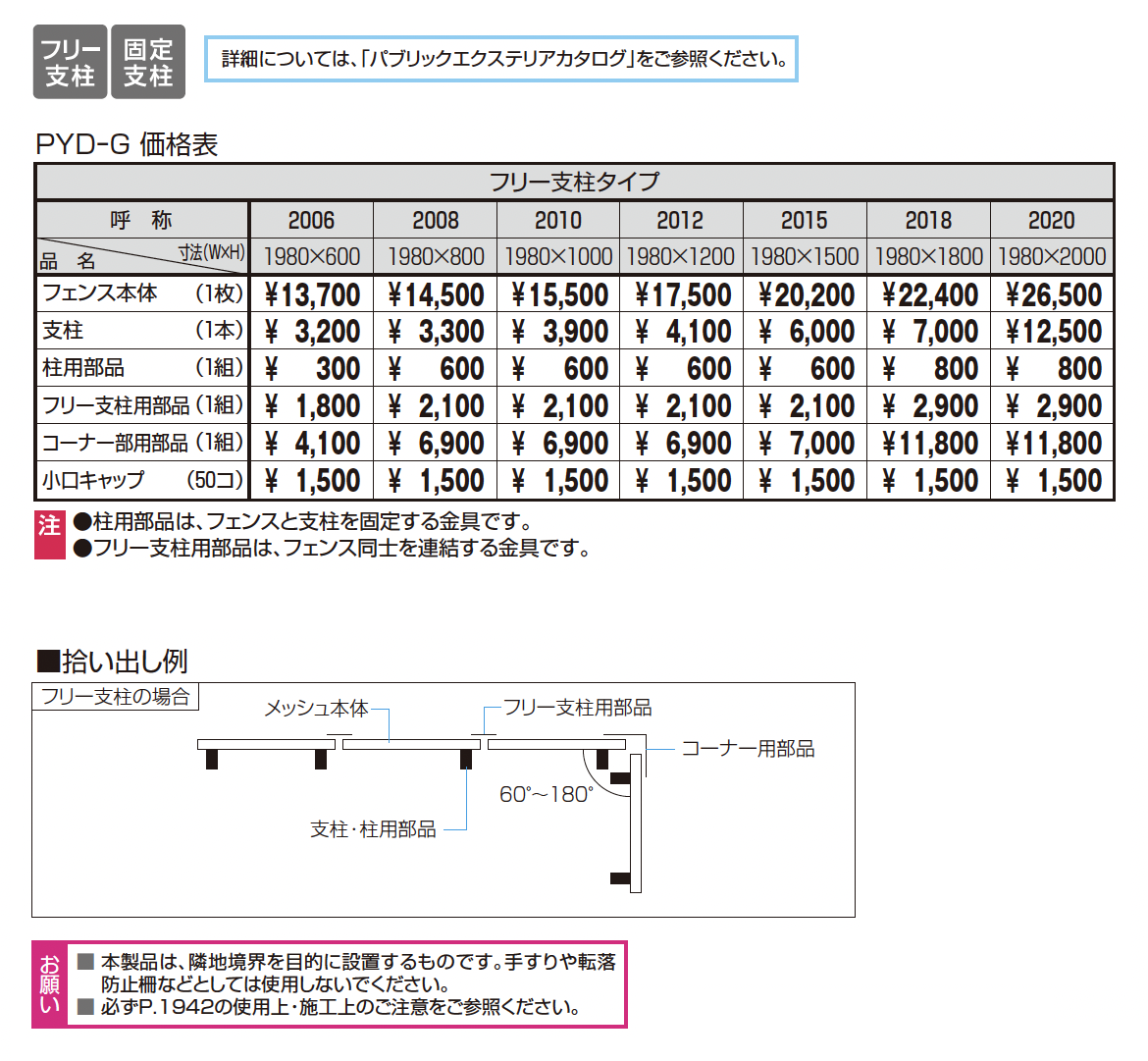Screen dimensions: 1148x1061
Task: Select the 2018 column header
Action: (928, 221)
